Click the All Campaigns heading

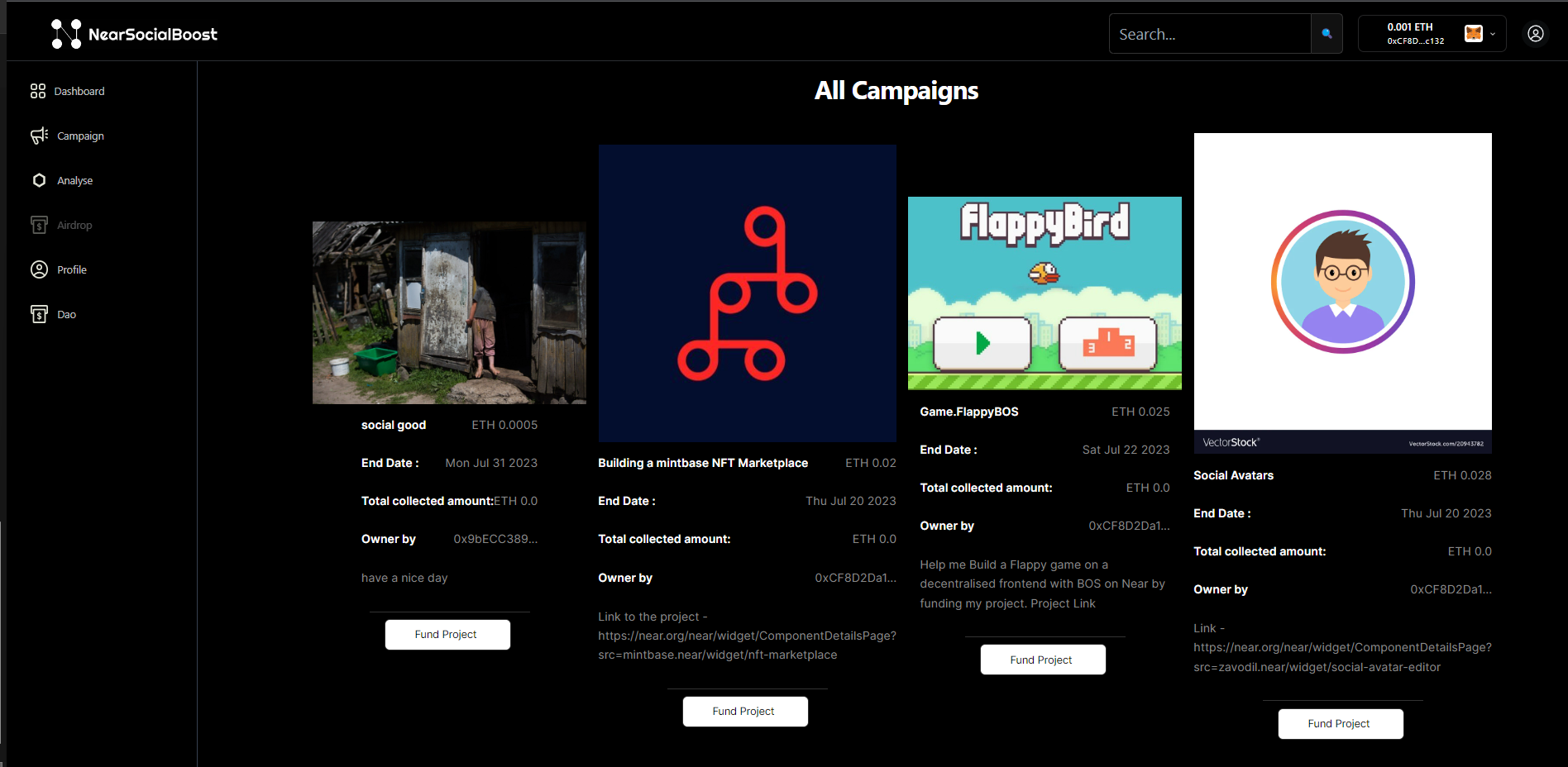(896, 90)
